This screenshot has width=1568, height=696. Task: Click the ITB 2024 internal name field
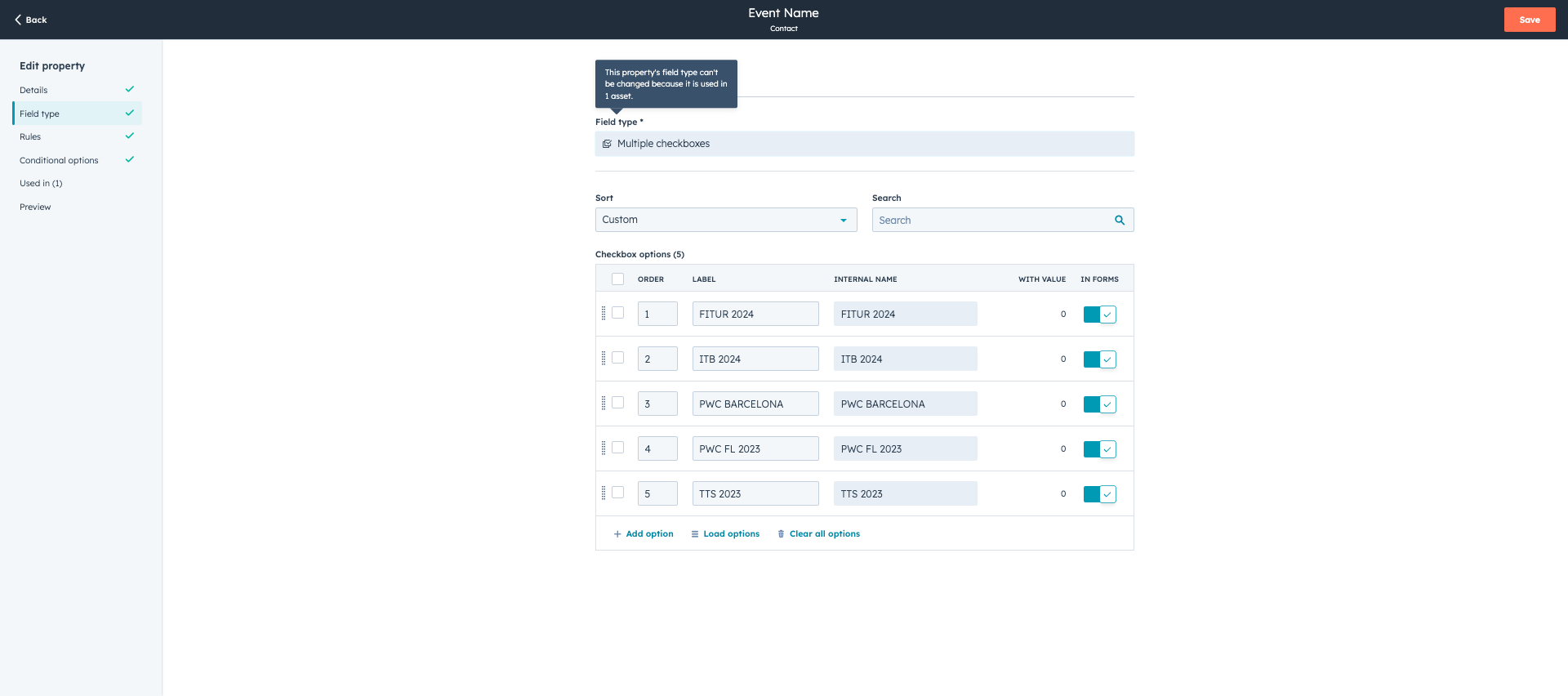click(906, 359)
